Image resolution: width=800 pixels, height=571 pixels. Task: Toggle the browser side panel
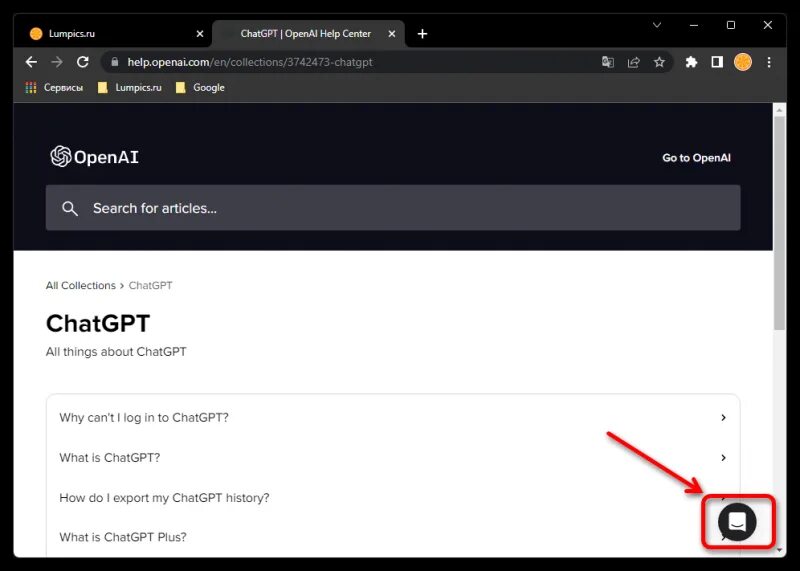click(x=717, y=62)
